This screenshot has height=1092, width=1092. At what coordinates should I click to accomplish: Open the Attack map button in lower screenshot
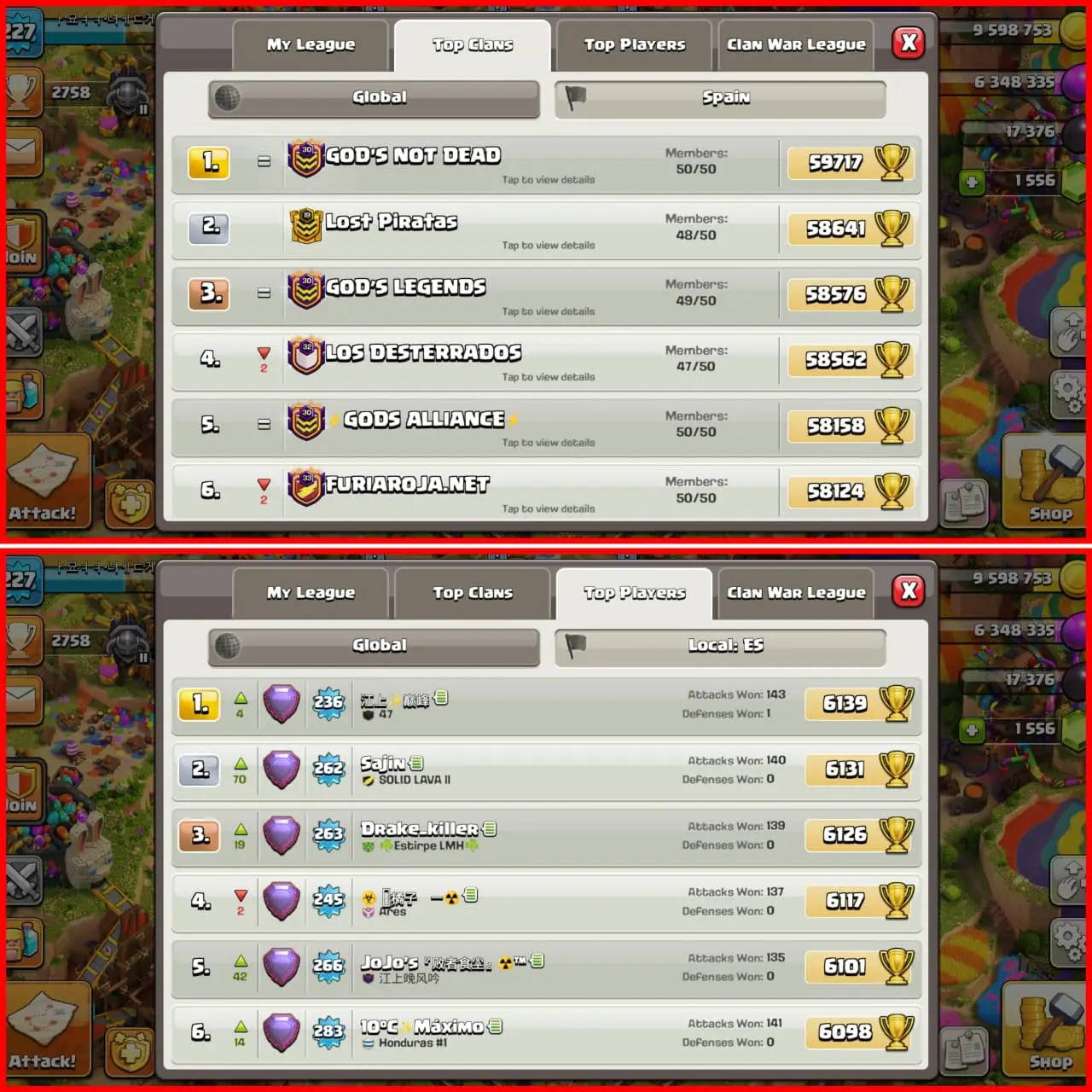48,1030
